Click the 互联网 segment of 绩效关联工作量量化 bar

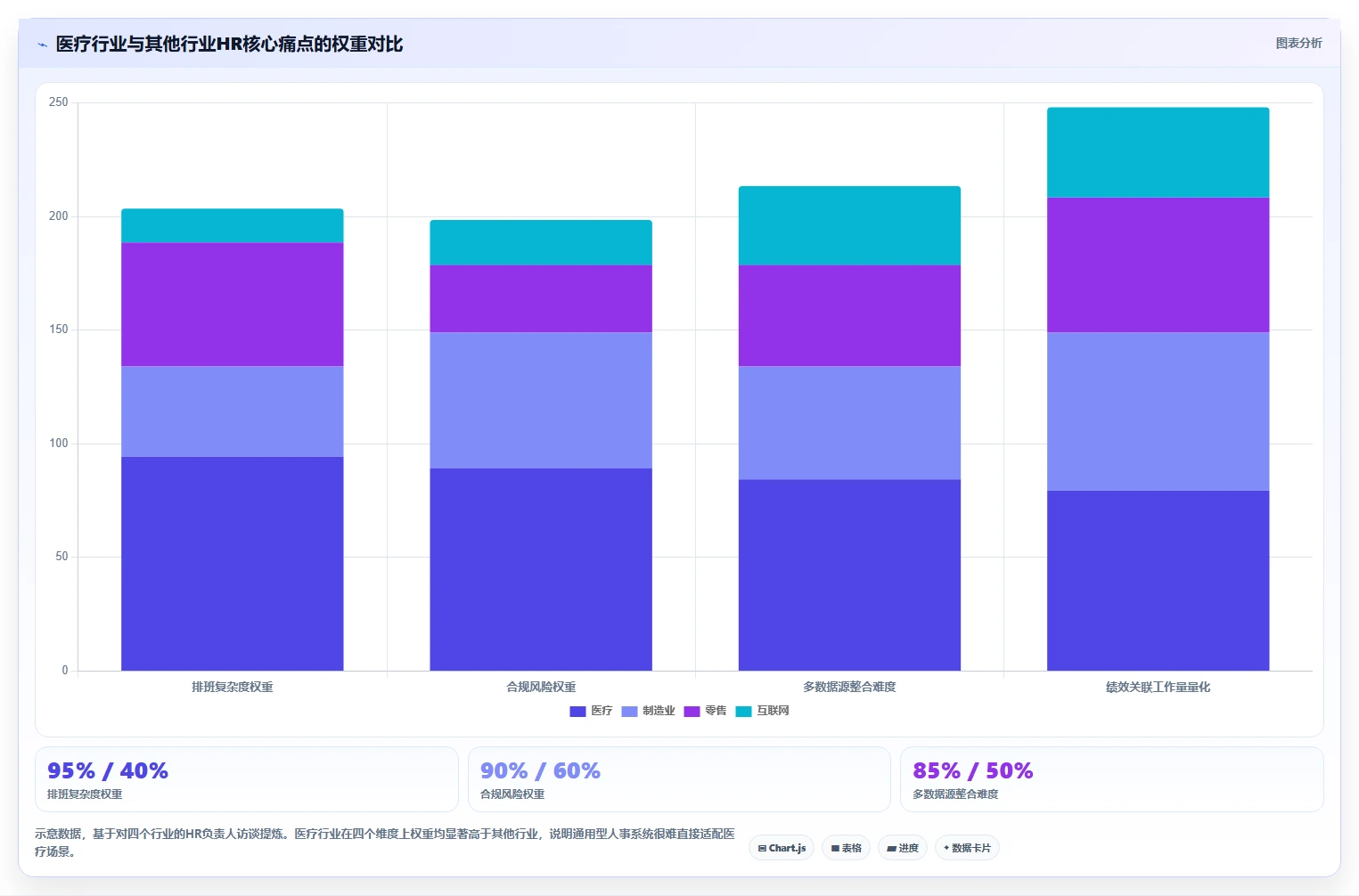(x=1158, y=152)
